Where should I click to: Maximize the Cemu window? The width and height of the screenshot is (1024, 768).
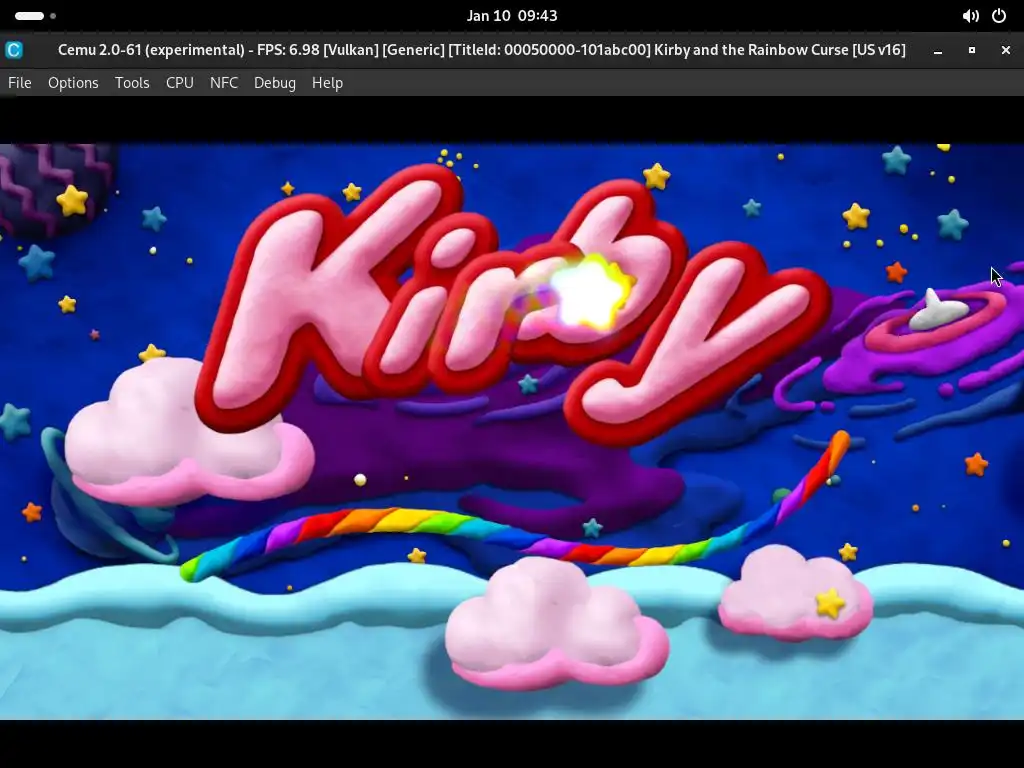coord(972,50)
